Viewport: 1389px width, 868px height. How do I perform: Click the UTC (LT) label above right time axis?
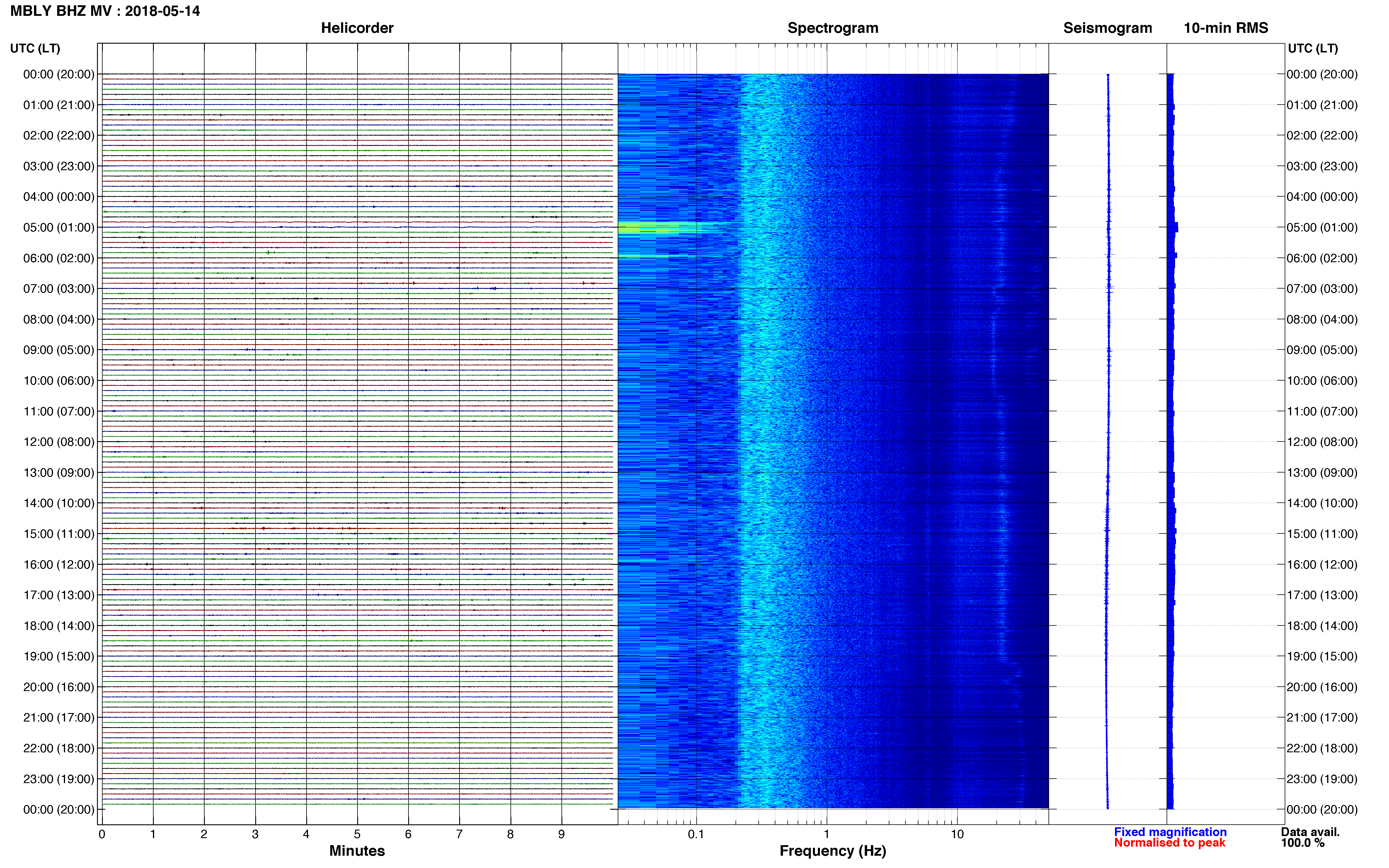coord(1313,48)
